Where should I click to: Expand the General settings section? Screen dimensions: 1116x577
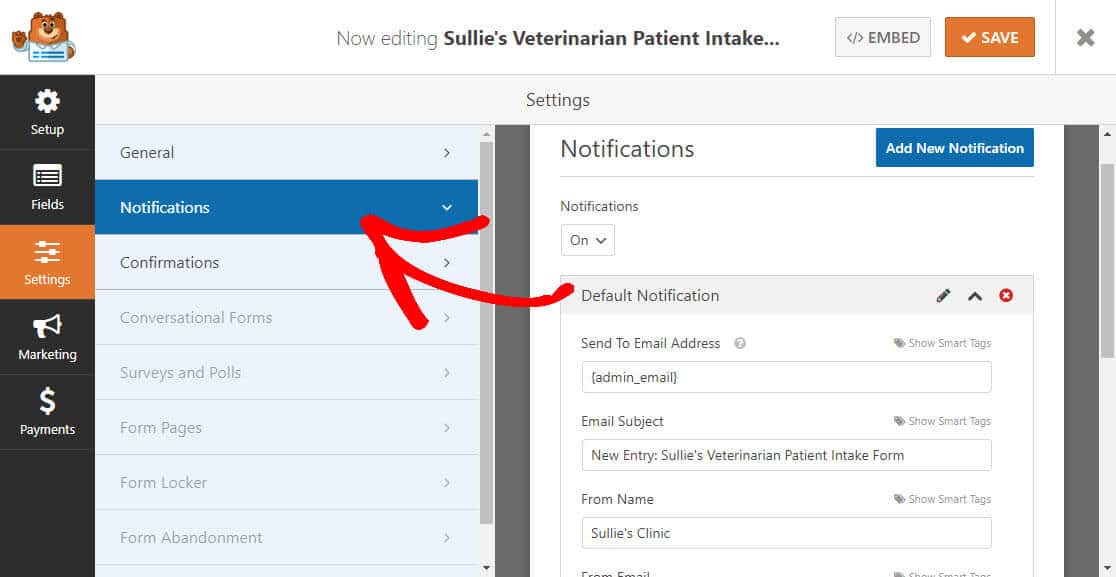(x=286, y=152)
